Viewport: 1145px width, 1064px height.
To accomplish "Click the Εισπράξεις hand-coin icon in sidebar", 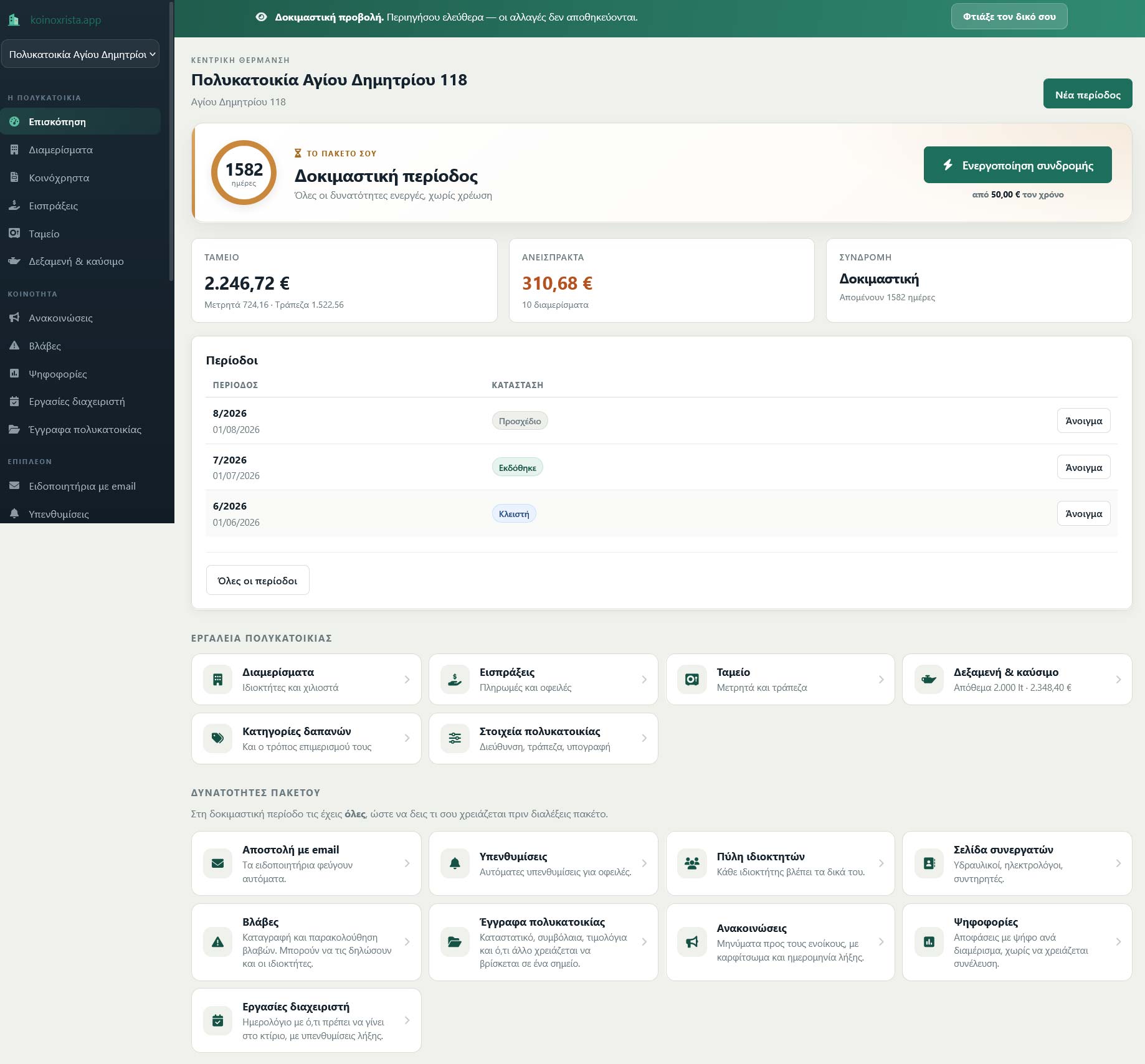I will point(14,206).
